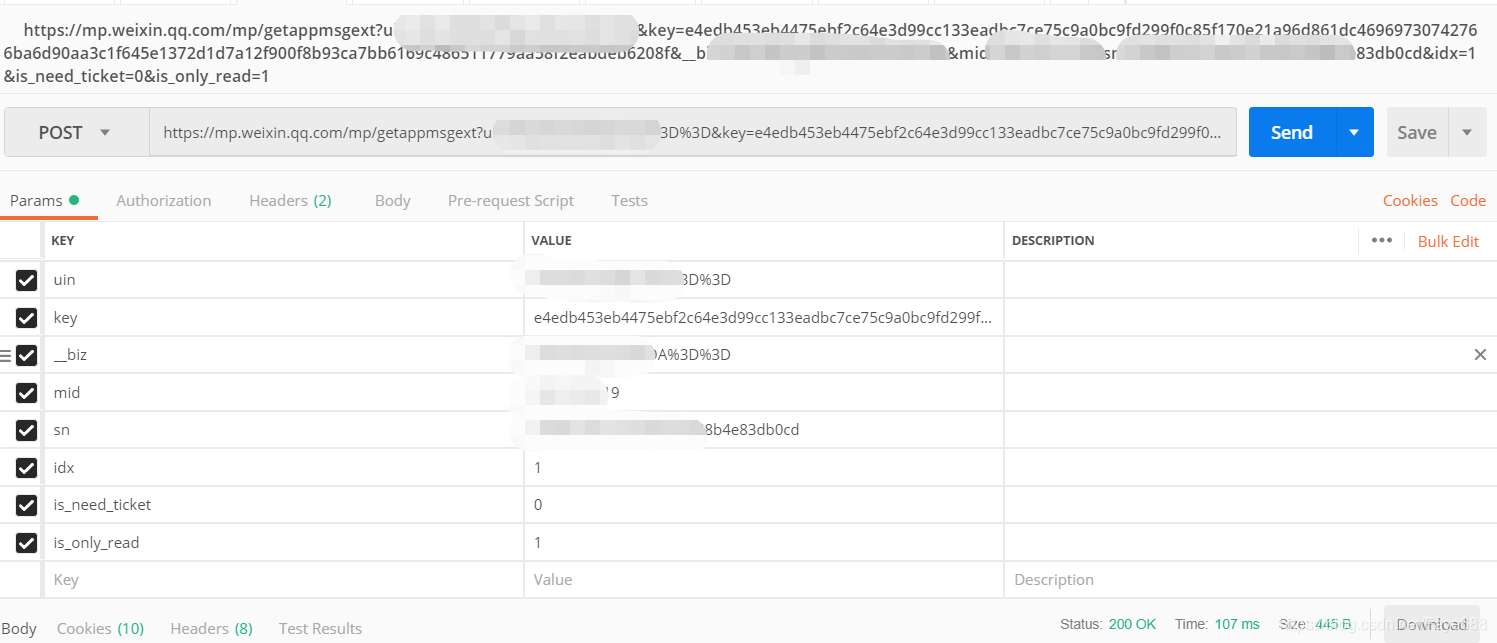1497x643 pixels.
Task: Switch to the Params tab
Action: (45, 200)
